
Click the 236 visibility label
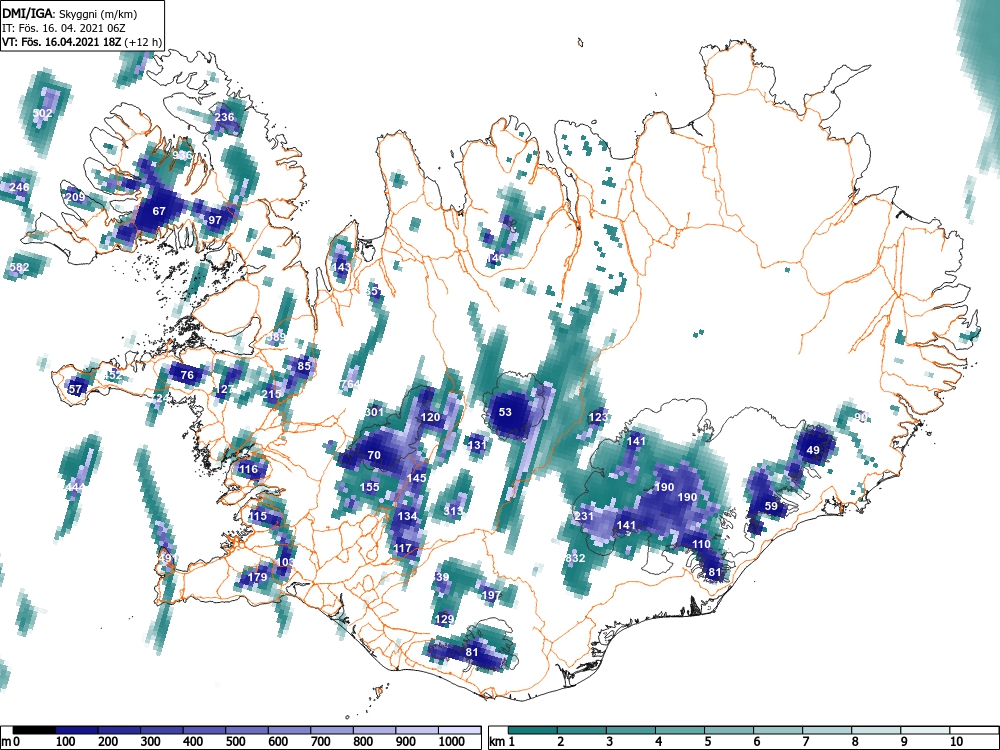click(224, 117)
